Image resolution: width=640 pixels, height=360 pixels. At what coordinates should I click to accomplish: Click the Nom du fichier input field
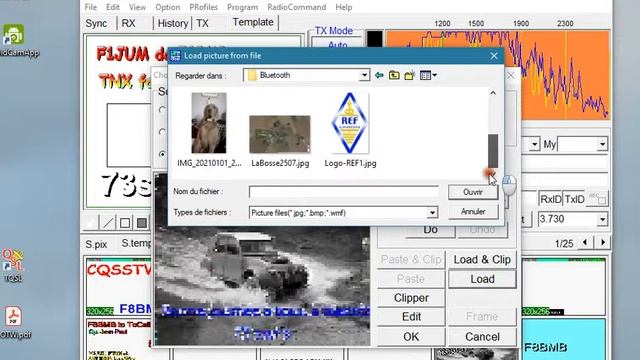(x=344, y=192)
